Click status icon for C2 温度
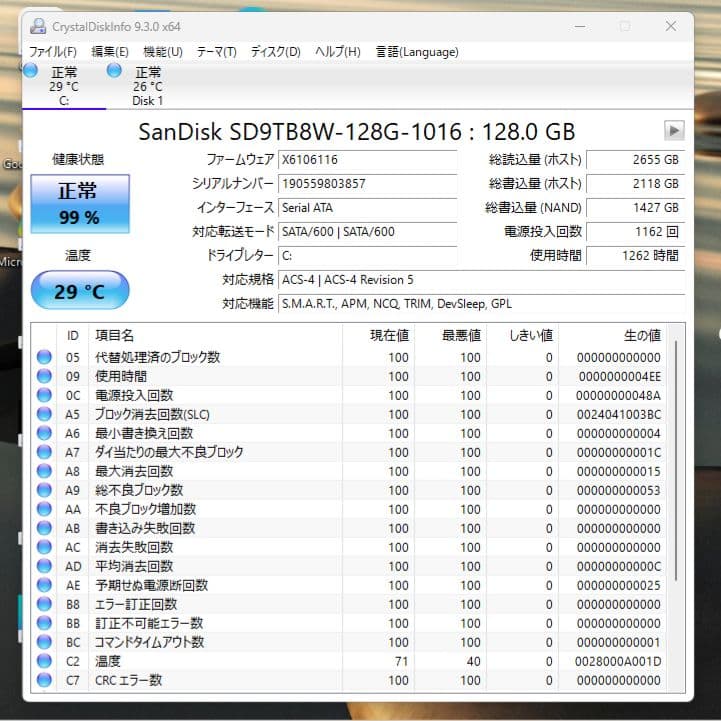Viewport: 721px width, 721px height. 44,661
